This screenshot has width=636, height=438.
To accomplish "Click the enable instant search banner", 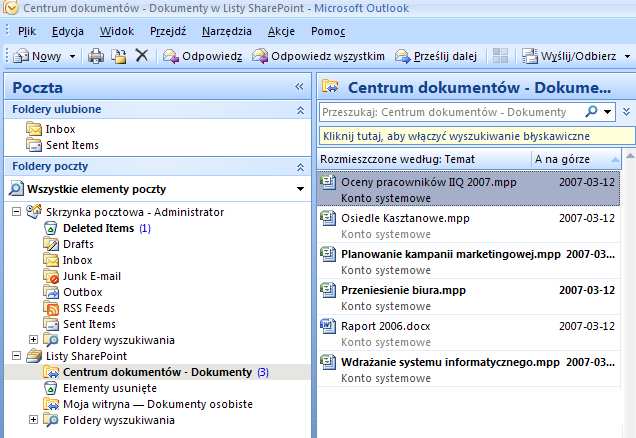I will tap(477, 136).
